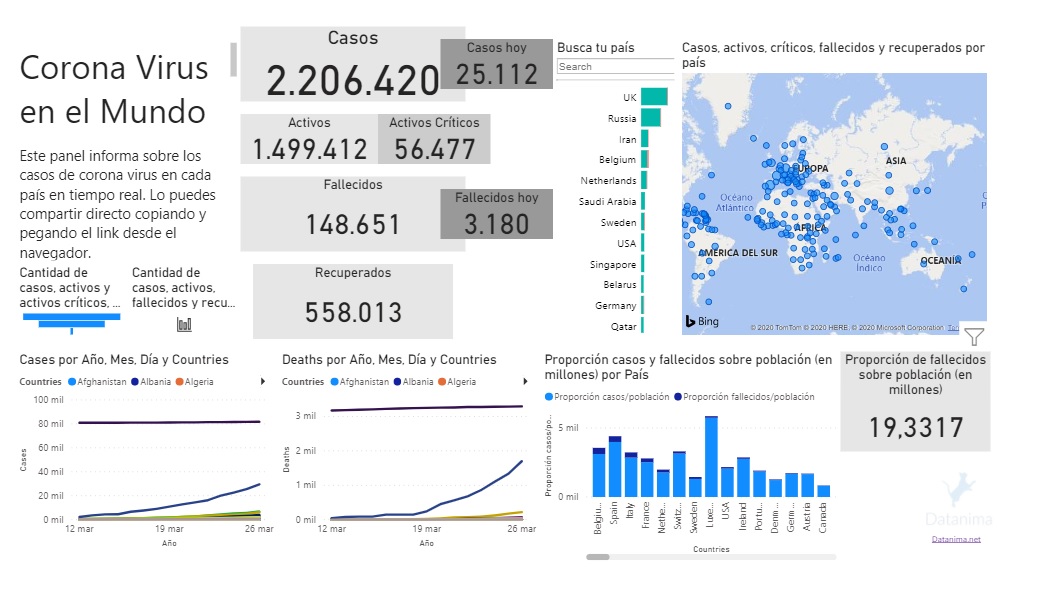The image size is (1043, 614).
Task: Open the Datanima.net link
Action: point(956,539)
